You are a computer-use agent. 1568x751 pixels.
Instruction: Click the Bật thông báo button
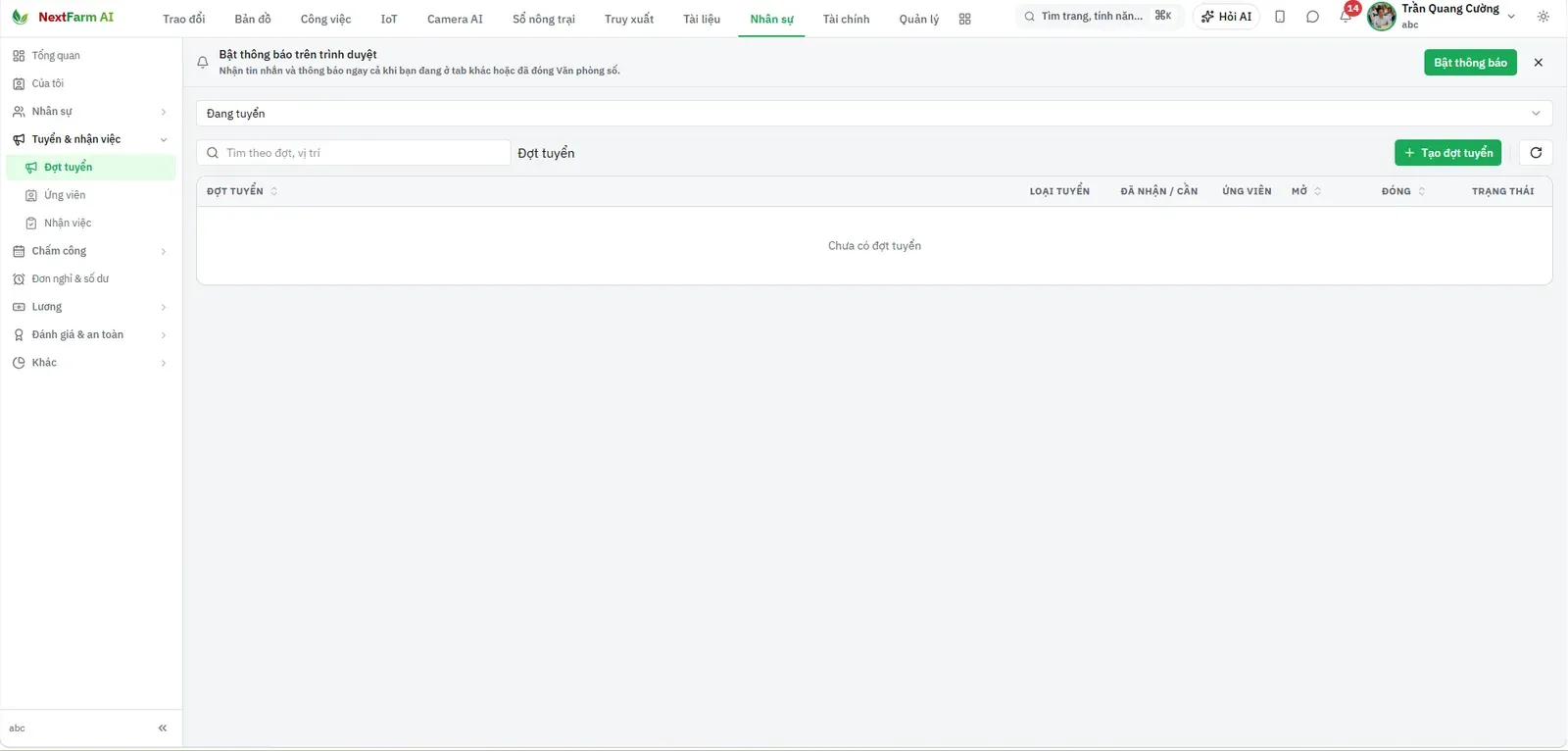tap(1470, 63)
